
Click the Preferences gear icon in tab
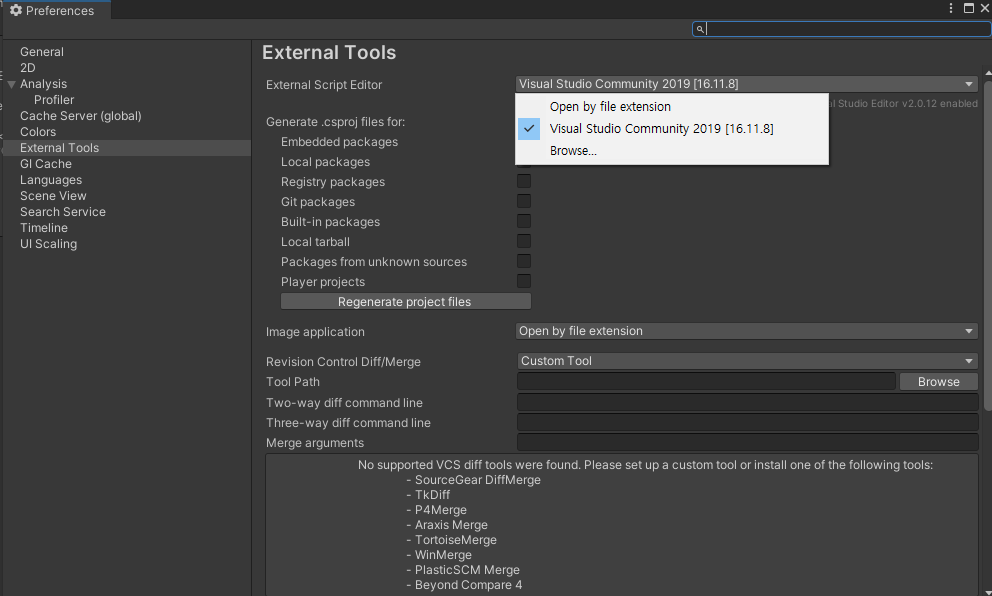click(16, 10)
